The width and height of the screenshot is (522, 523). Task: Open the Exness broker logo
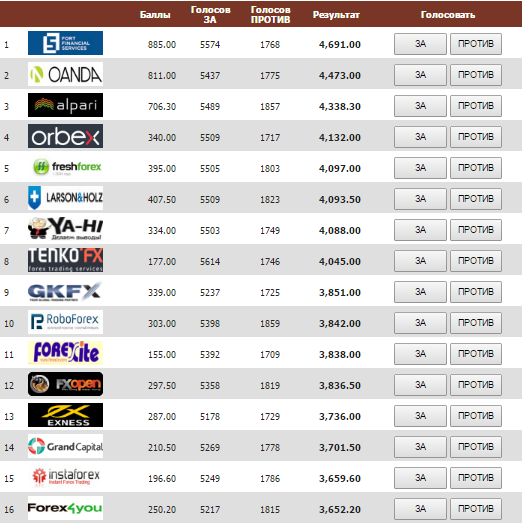click(x=65, y=415)
